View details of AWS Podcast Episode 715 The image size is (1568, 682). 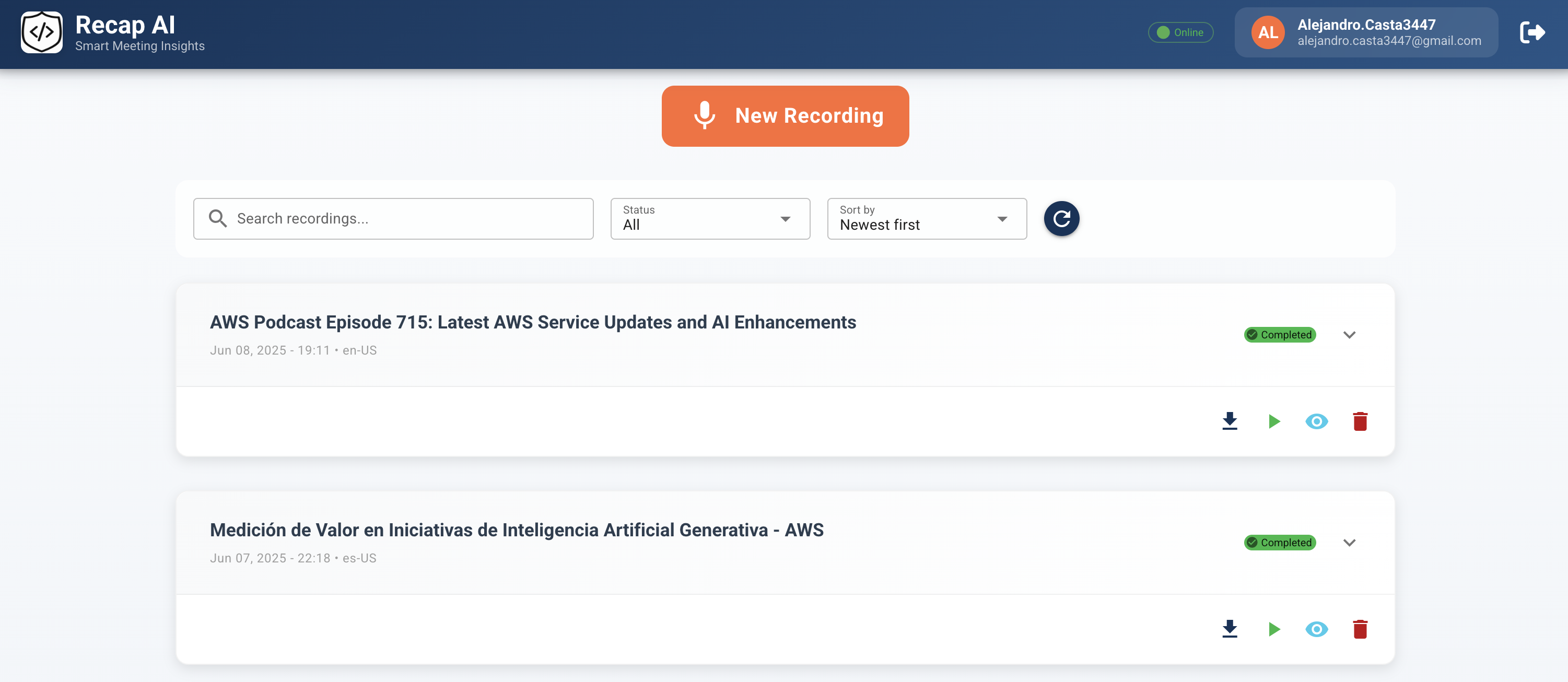point(1316,421)
